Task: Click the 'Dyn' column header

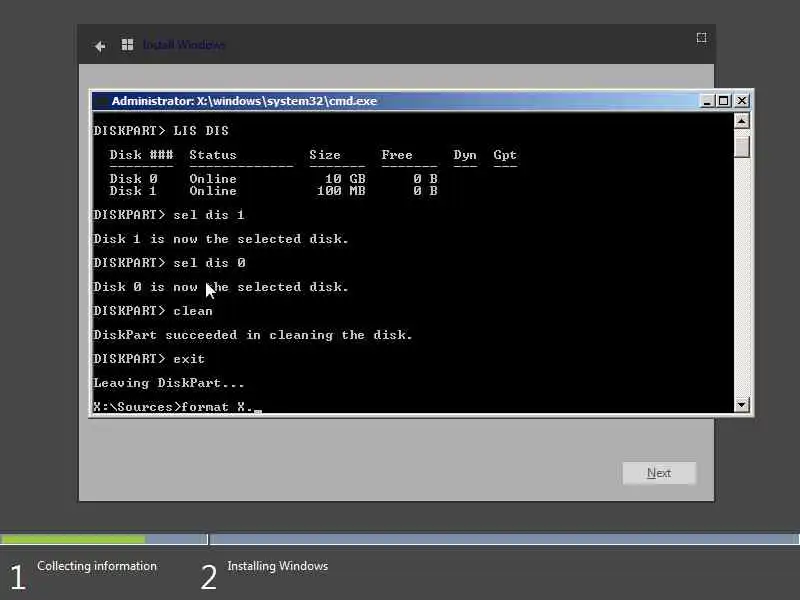Action: point(465,155)
